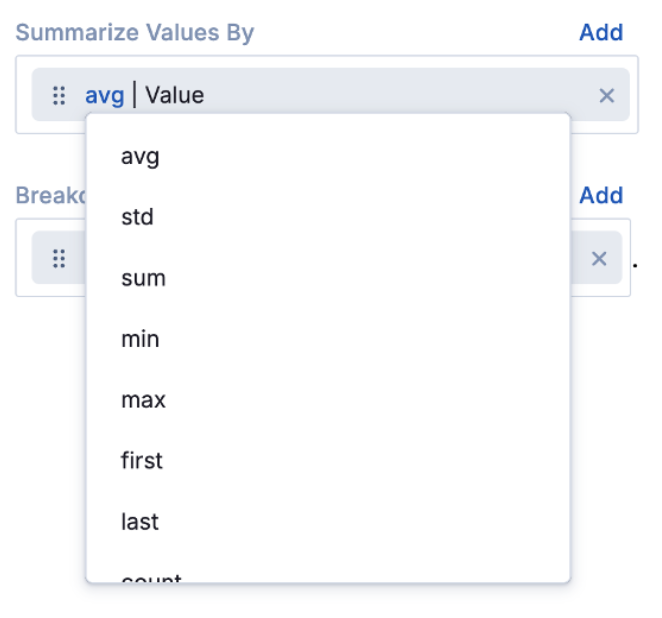Grab the drag handle on the avg Value chip
The image size is (662, 618).
coord(59,95)
